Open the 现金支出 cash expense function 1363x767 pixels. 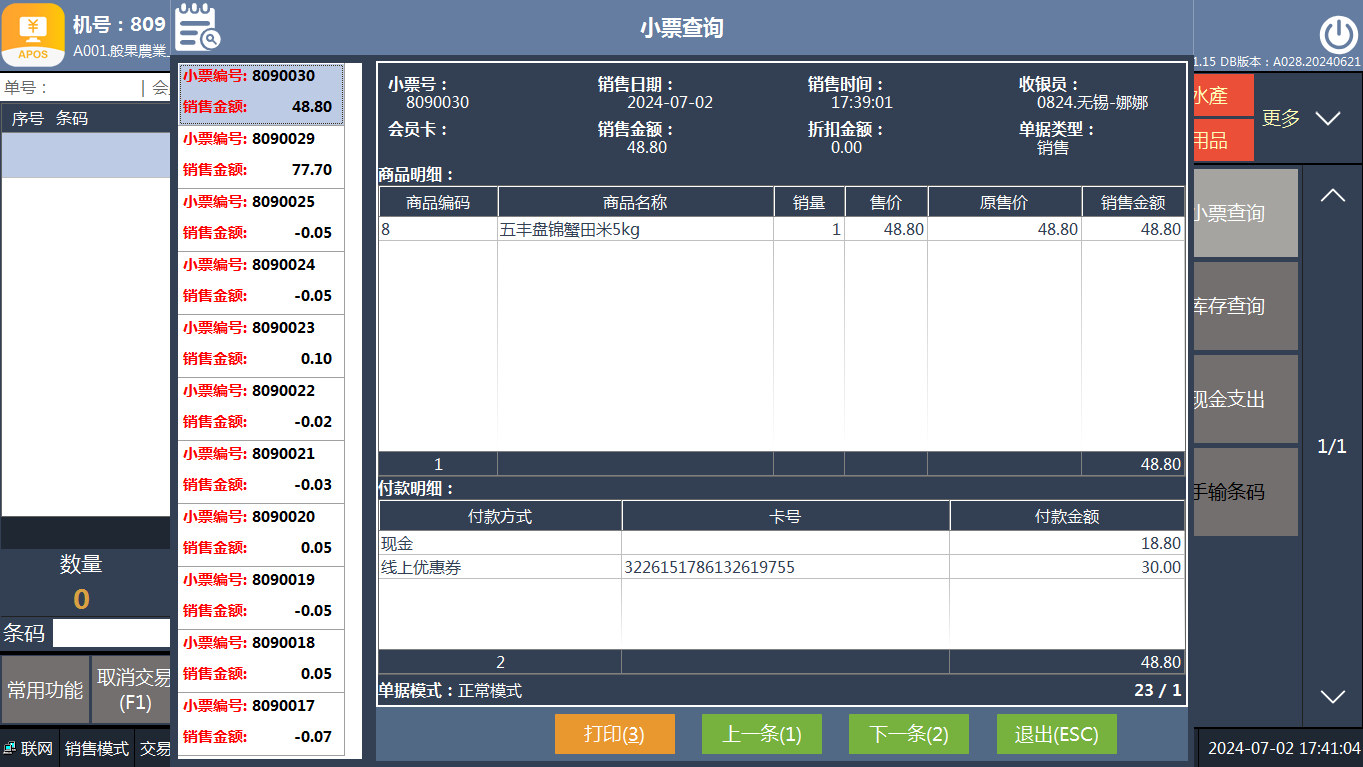click(1245, 399)
